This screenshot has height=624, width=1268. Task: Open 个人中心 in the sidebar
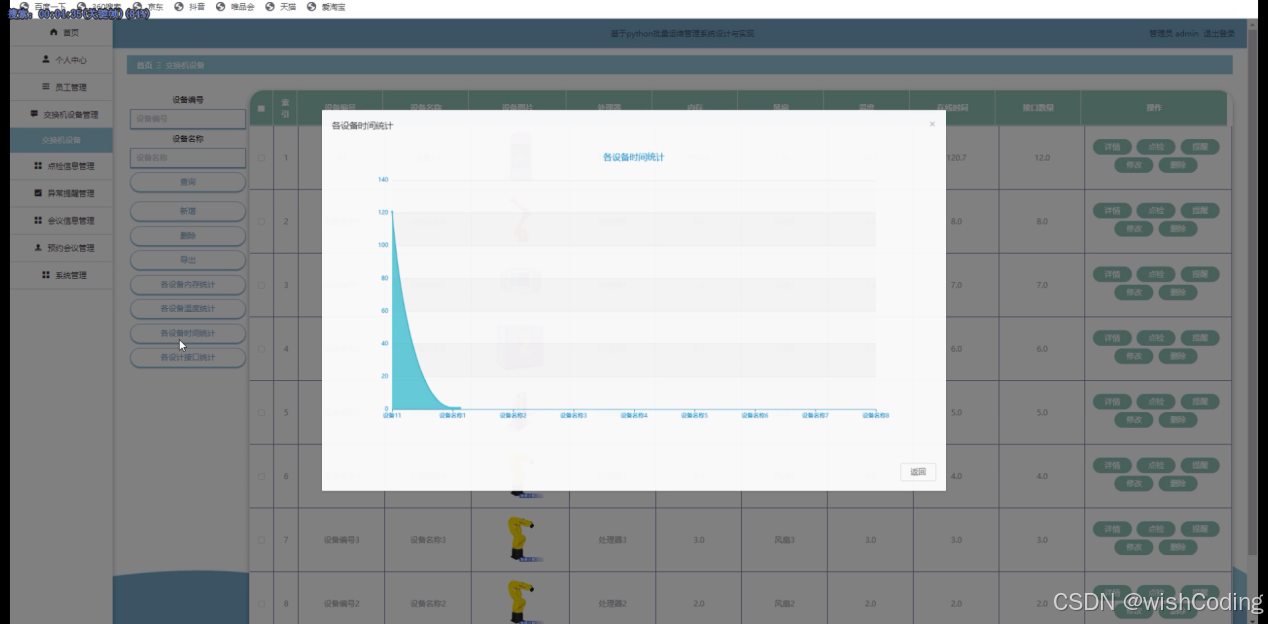[63, 60]
